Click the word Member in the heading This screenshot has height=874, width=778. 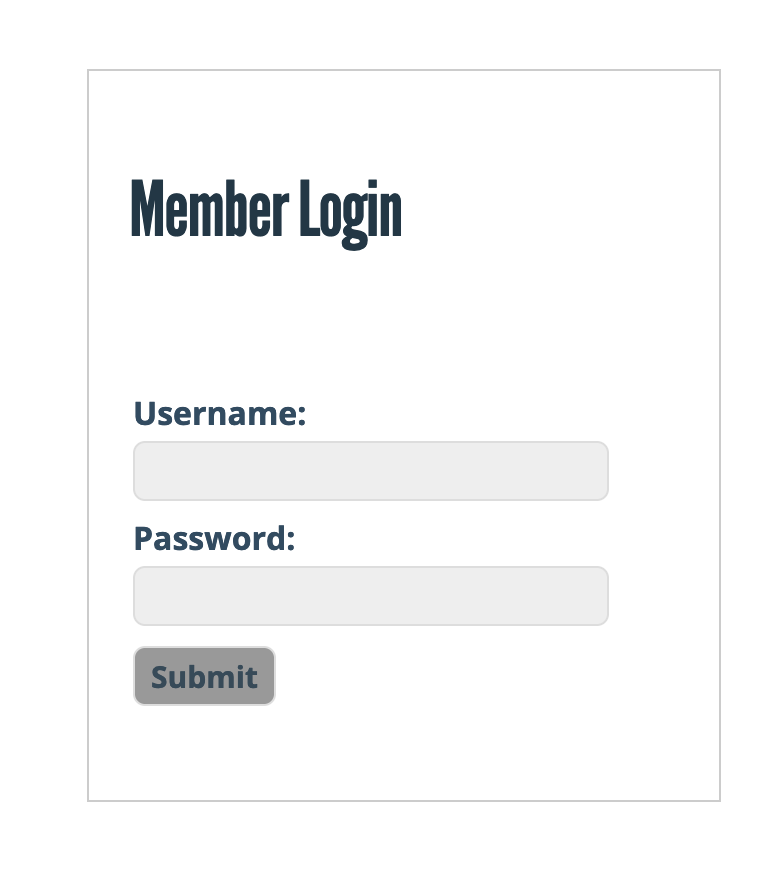coord(209,210)
